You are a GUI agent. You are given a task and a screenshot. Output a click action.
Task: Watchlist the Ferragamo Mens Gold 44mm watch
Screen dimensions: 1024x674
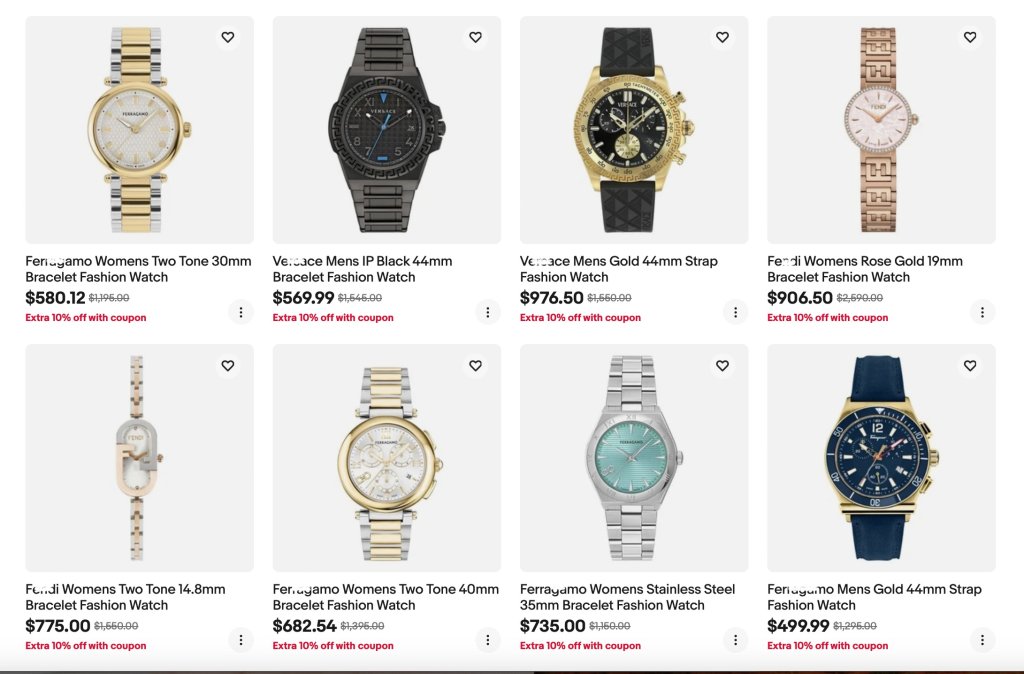pyautogui.click(x=969, y=366)
